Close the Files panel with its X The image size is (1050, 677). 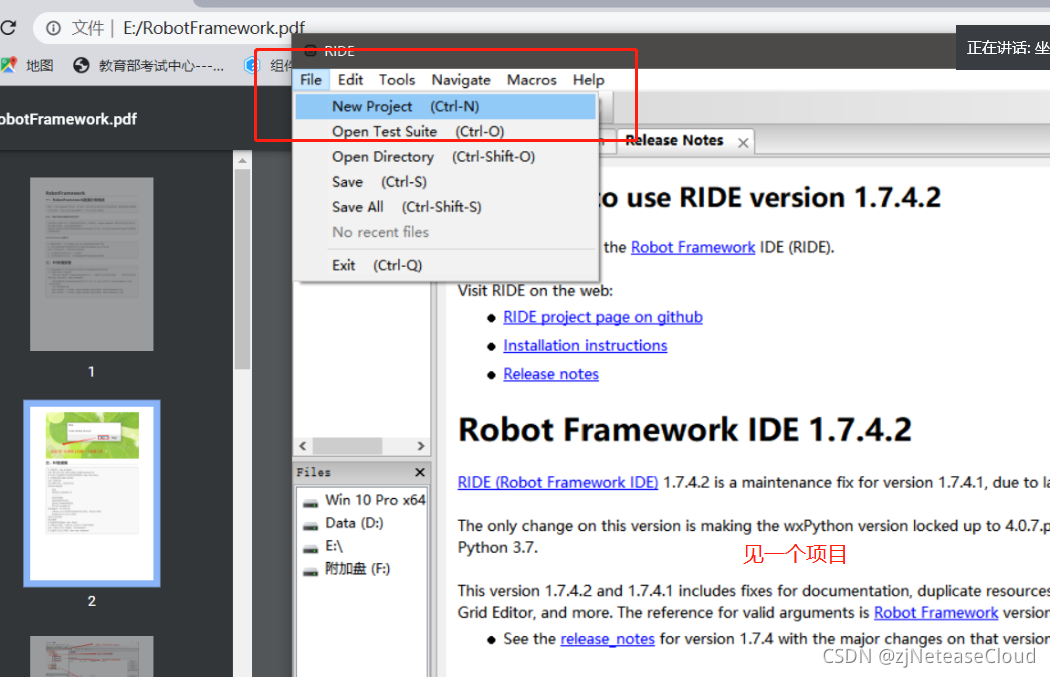tap(419, 472)
